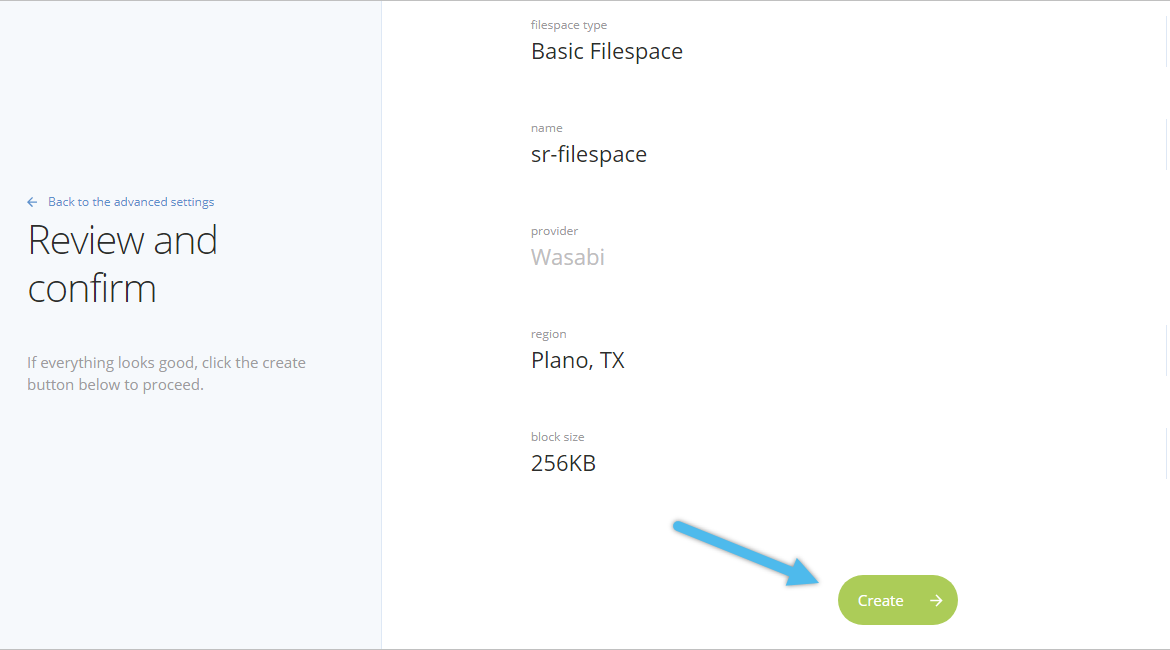The height and width of the screenshot is (650, 1170).
Task: Click the region field label
Action: pyautogui.click(x=548, y=334)
